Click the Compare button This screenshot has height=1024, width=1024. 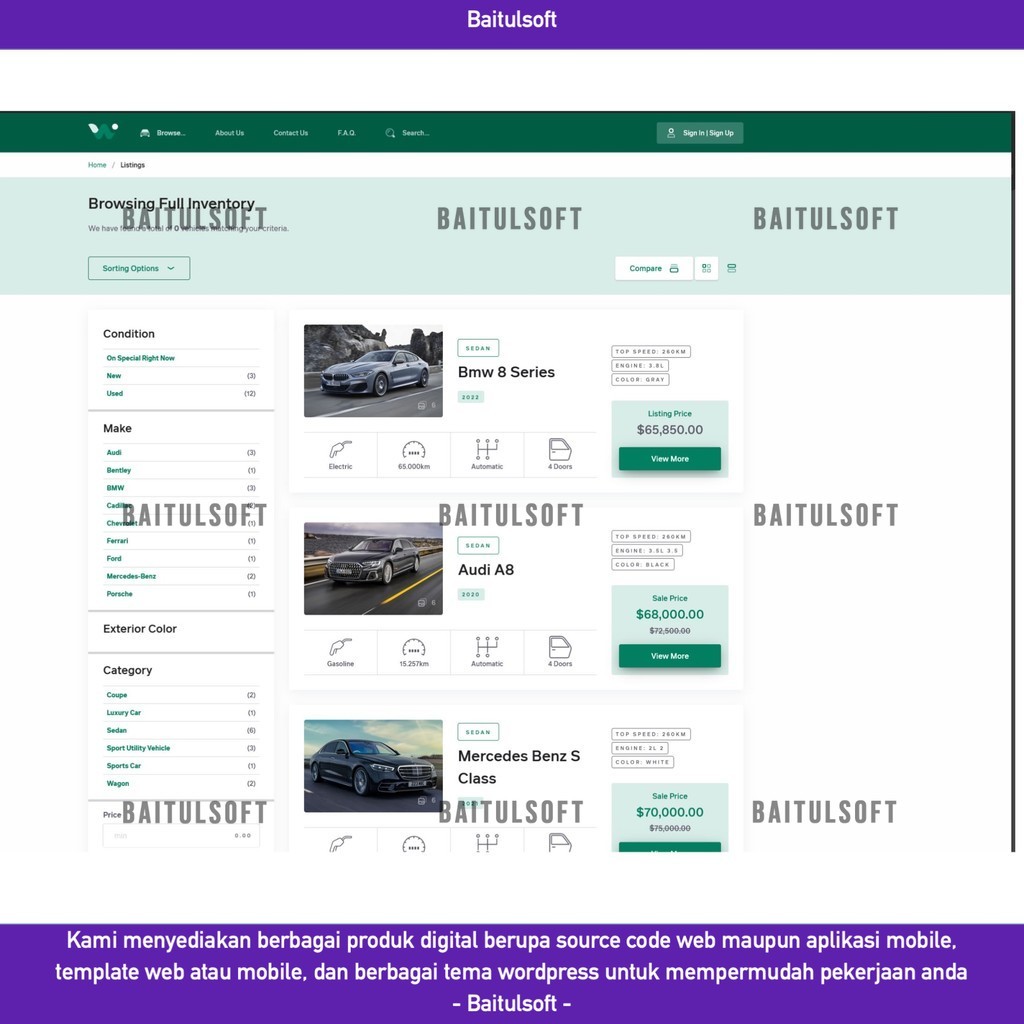tap(654, 268)
